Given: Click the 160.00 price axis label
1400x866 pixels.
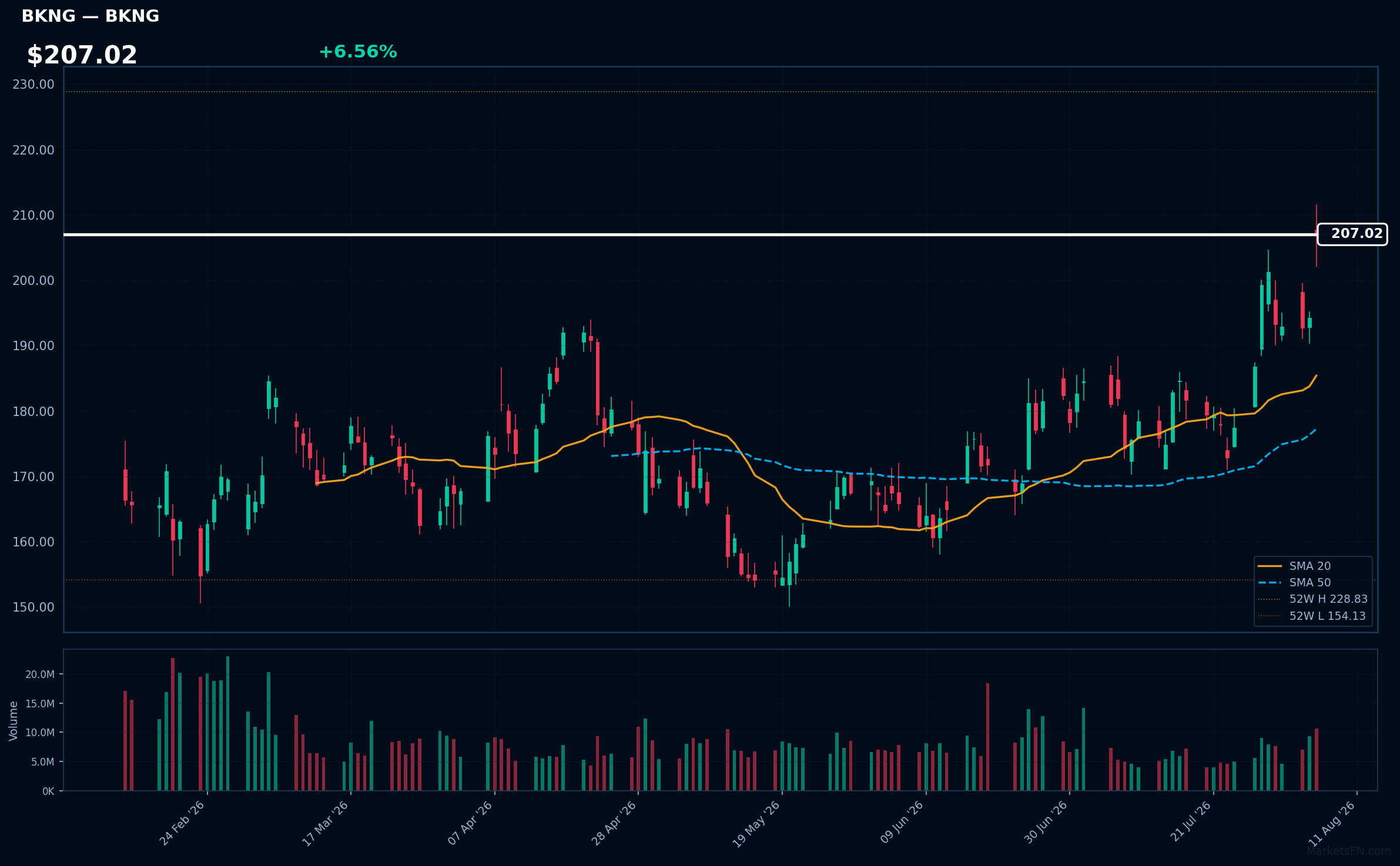Looking at the screenshot, I should pyautogui.click(x=34, y=542).
